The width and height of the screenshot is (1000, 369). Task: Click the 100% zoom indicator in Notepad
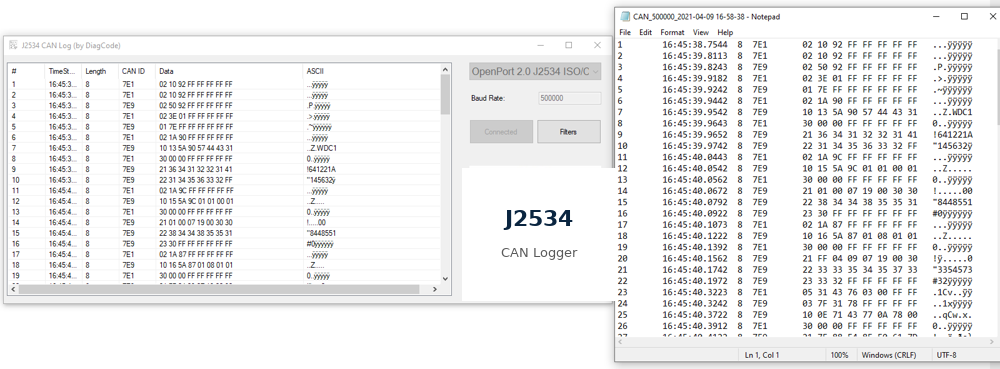point(839,355)
